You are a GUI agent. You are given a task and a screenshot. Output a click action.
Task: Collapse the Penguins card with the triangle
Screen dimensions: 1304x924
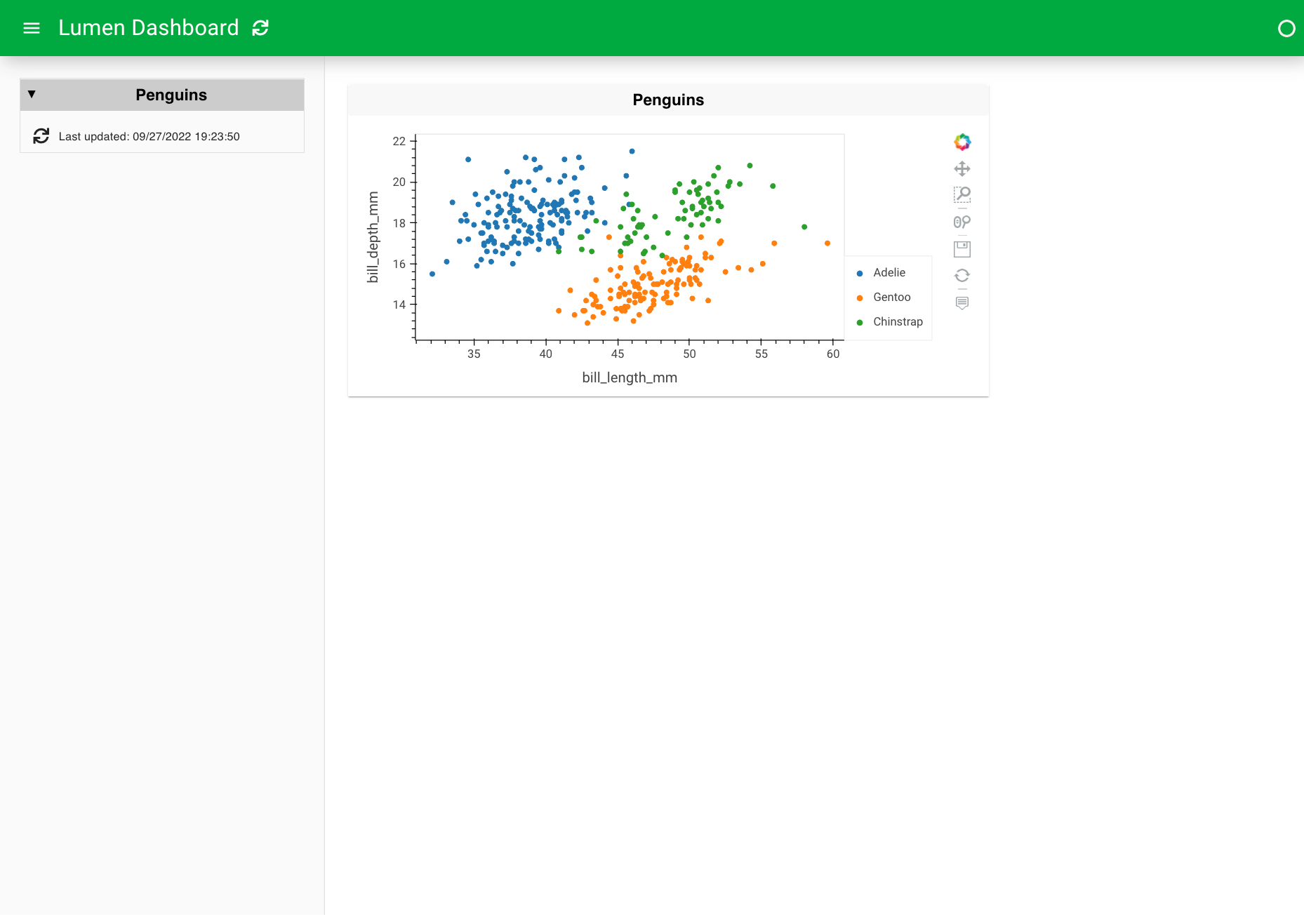click(32, 93)
